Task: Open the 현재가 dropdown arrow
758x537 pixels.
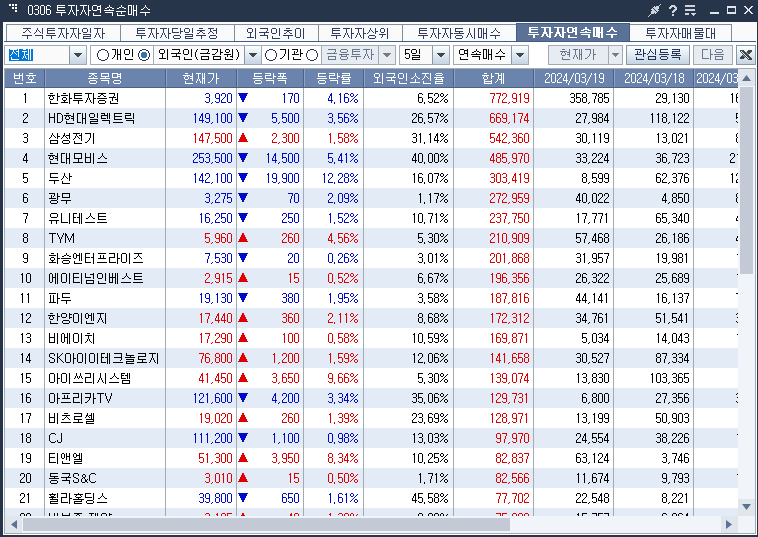Action: click(615, 55)
